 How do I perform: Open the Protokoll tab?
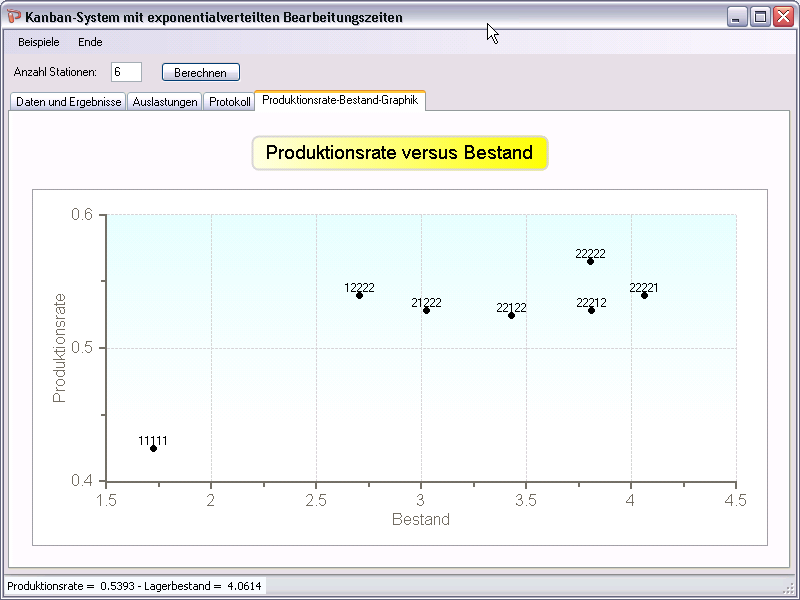[229, 102]
